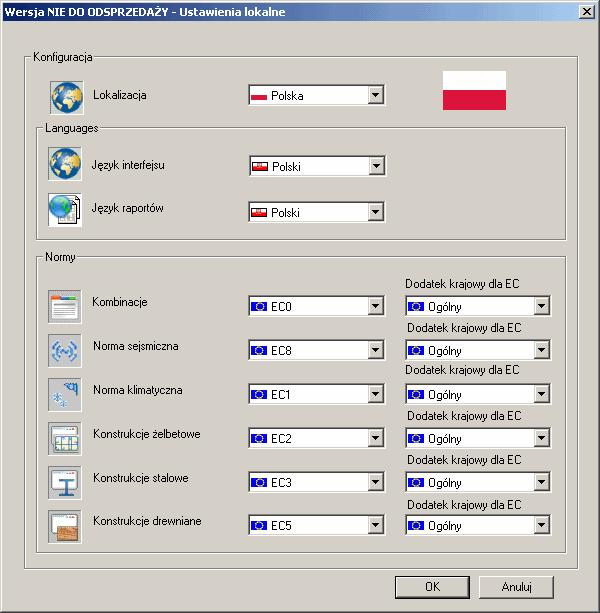Open the Ogólny annex dropdown for Konstrukcje stalowe
Screen dimensions: 600x613
tap(478, 482)
